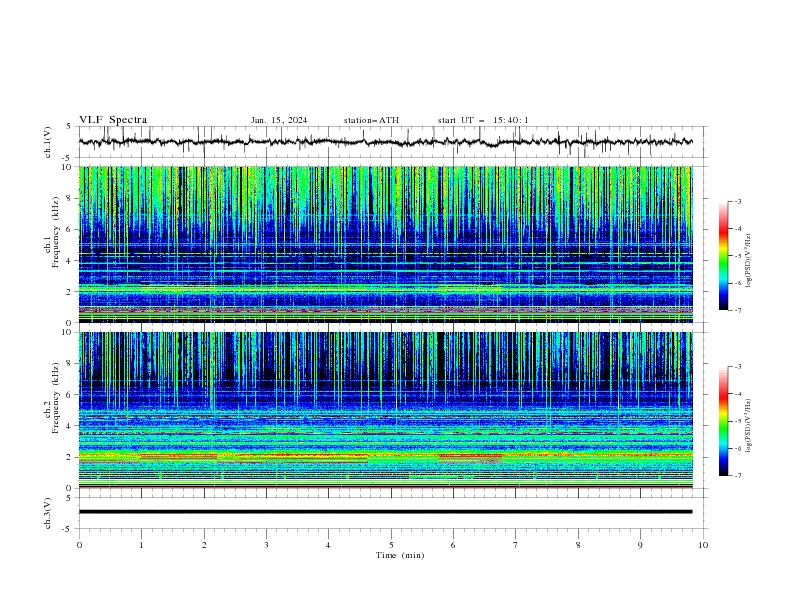
Task: Click time axis tick label "1"
Action: coord(141,545)
